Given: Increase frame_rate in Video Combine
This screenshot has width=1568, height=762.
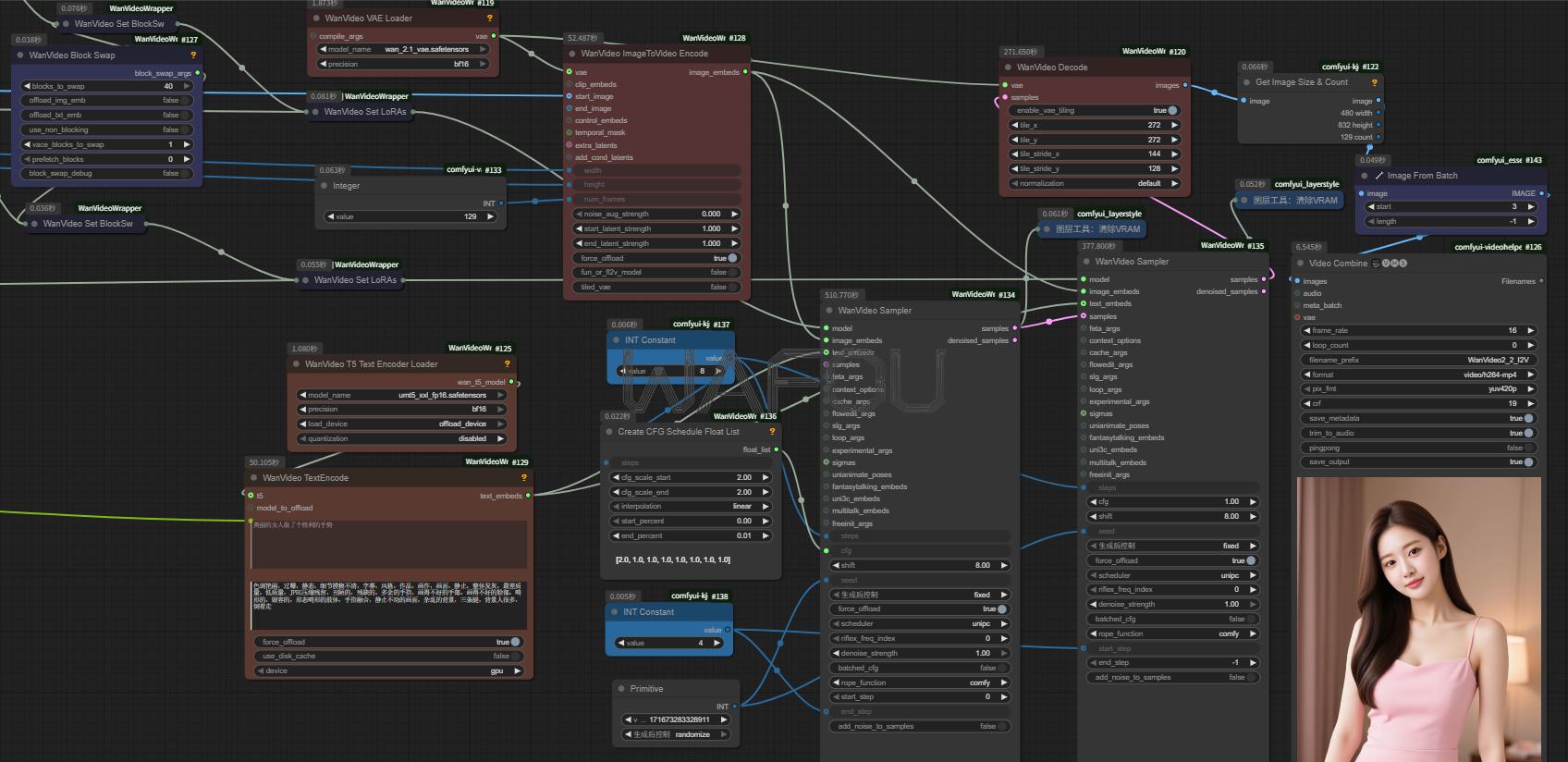Looking at the screenshot, I should [1530, 331].
